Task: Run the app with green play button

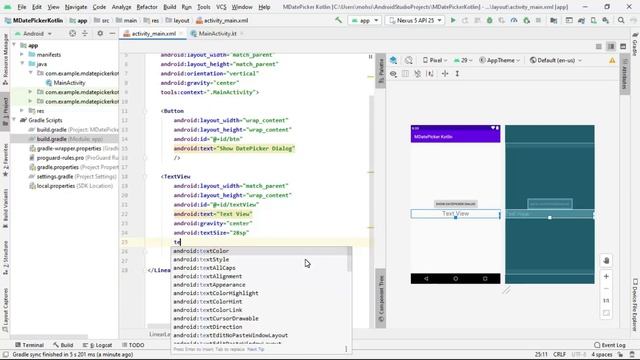Action: [453, 20]
